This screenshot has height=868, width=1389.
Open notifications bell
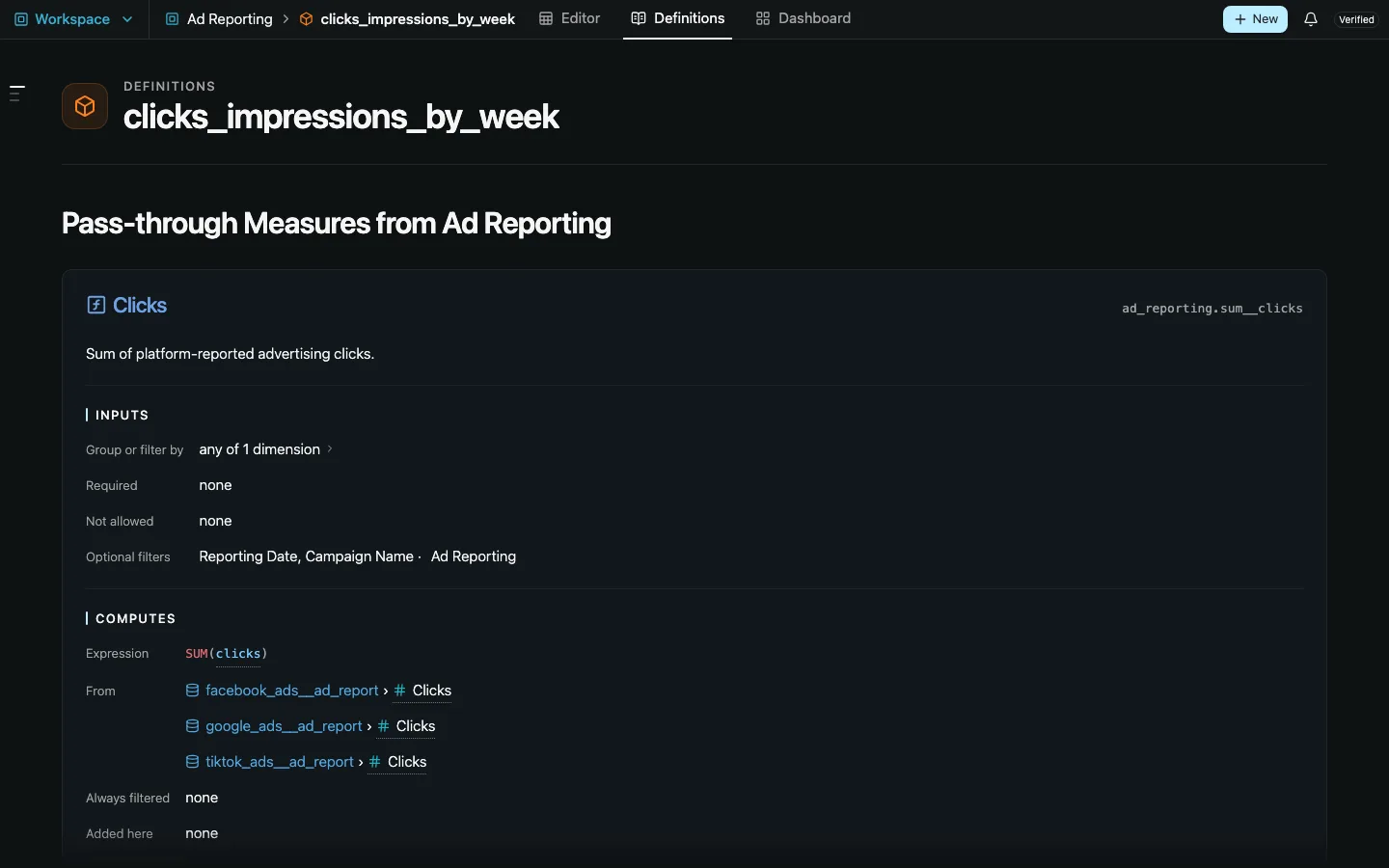(x=1311, y=19)
